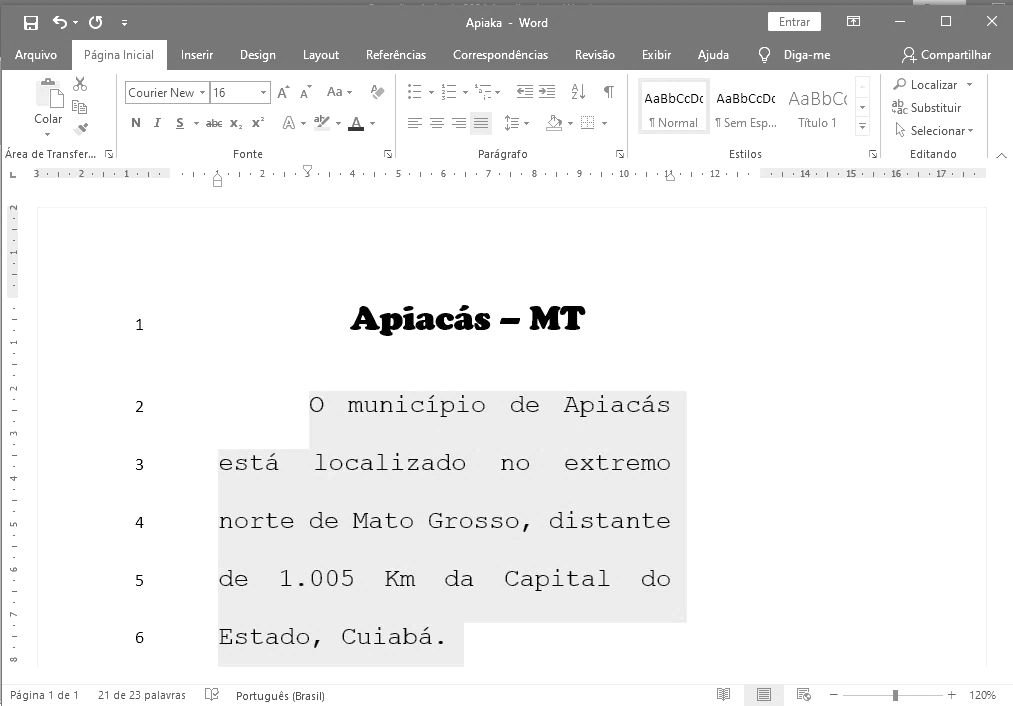Decrease font size with the small A icon
The width and height of the screenshot is (1013, 706).
[306, 92]
